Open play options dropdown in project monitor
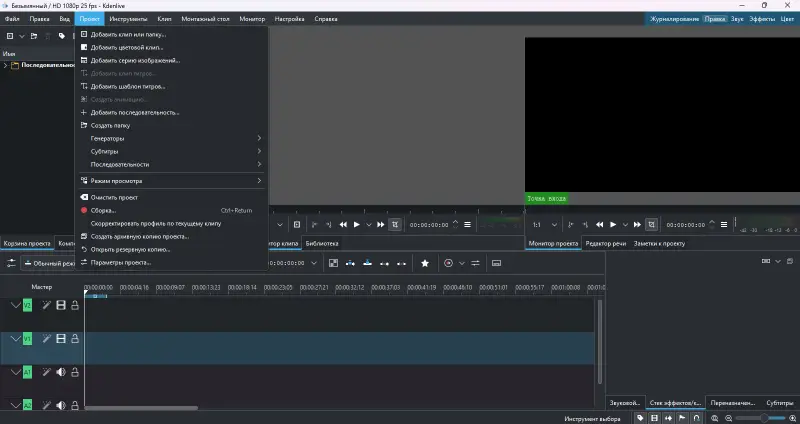This screenshot has height=424, width=800. click(x=625, y=225)
